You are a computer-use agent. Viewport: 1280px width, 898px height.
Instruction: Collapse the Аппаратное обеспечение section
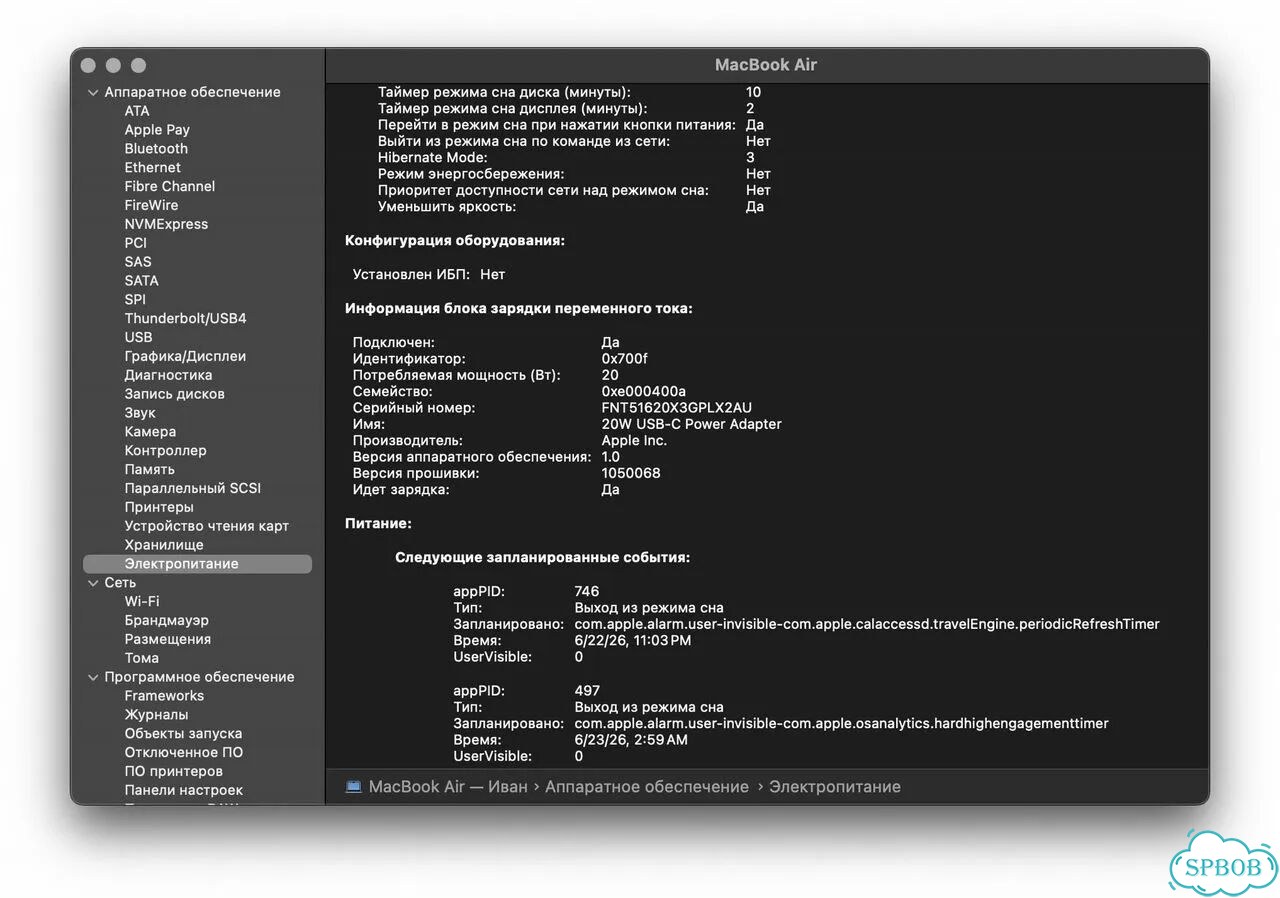pos(93,92)
